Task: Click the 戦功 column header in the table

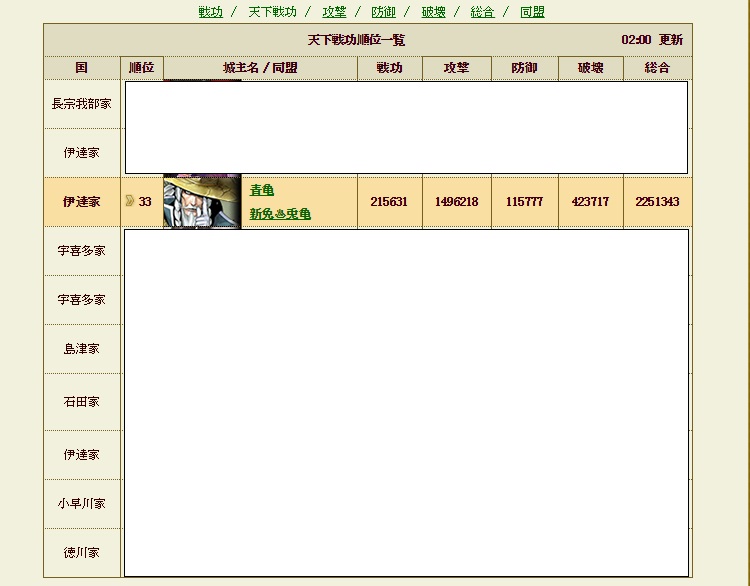Action: pyautogui.click(x=389, y=67)
